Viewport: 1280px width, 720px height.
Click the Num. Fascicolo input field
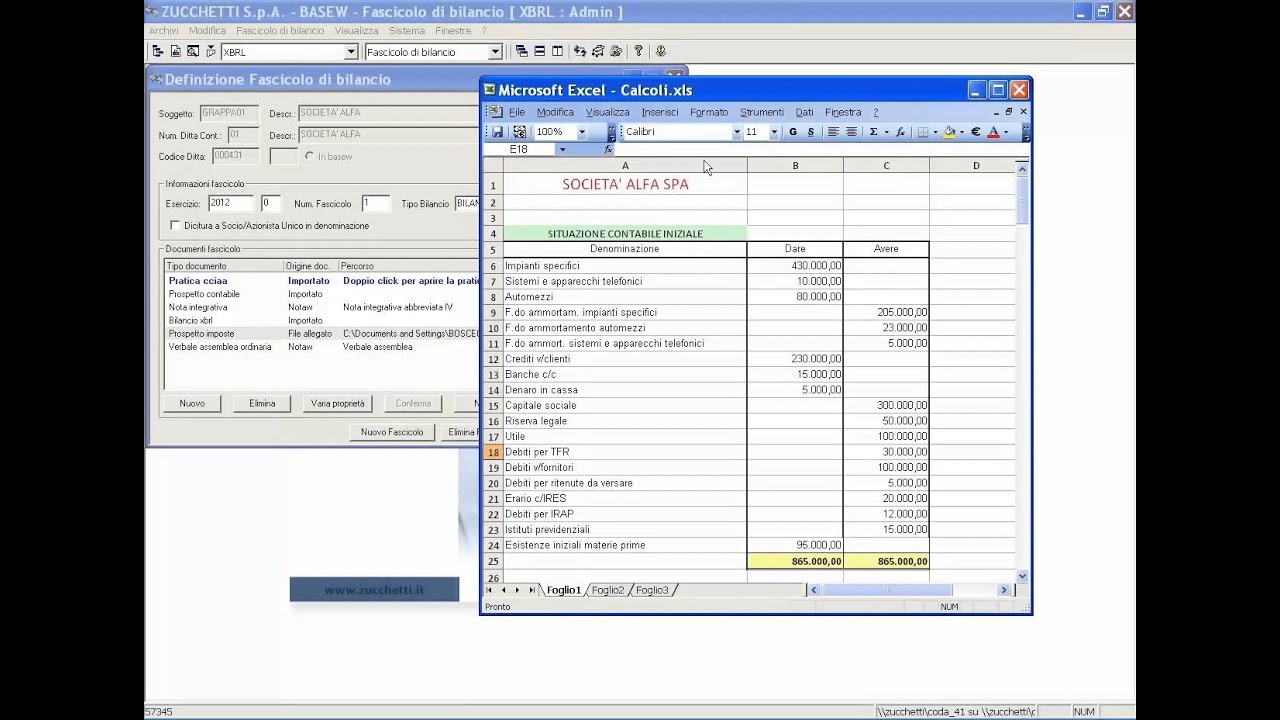pos(375,203)
